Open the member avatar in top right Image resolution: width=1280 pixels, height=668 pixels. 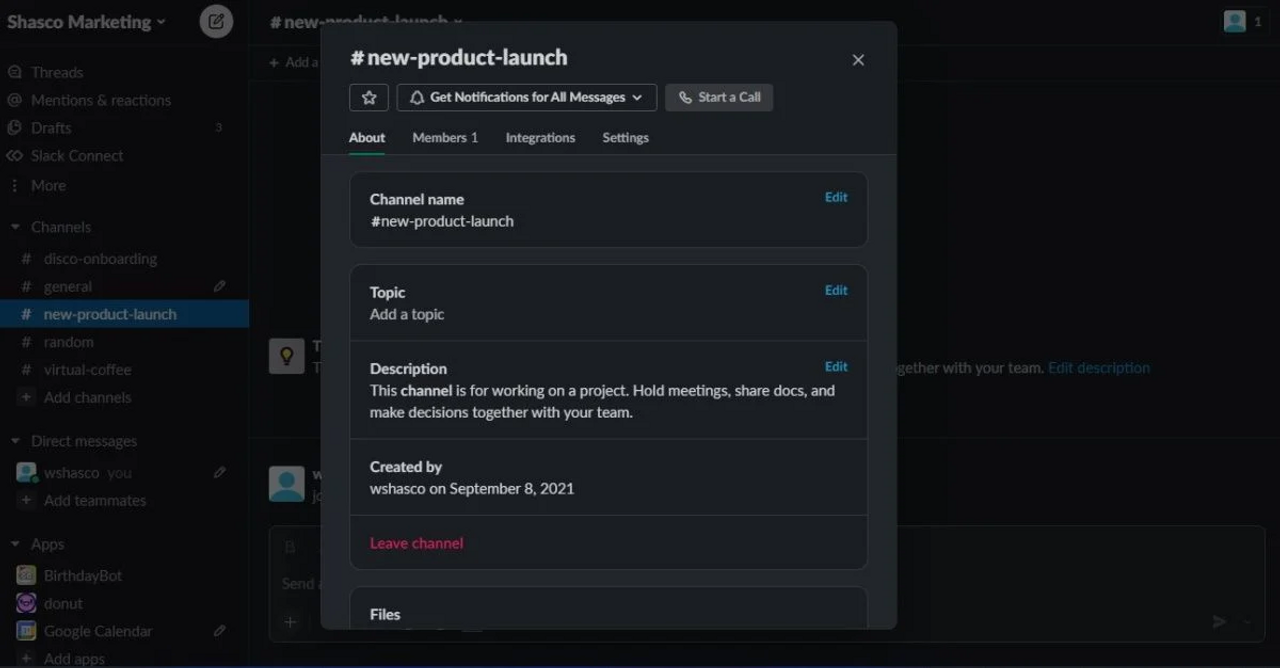tap(1235, 21)
